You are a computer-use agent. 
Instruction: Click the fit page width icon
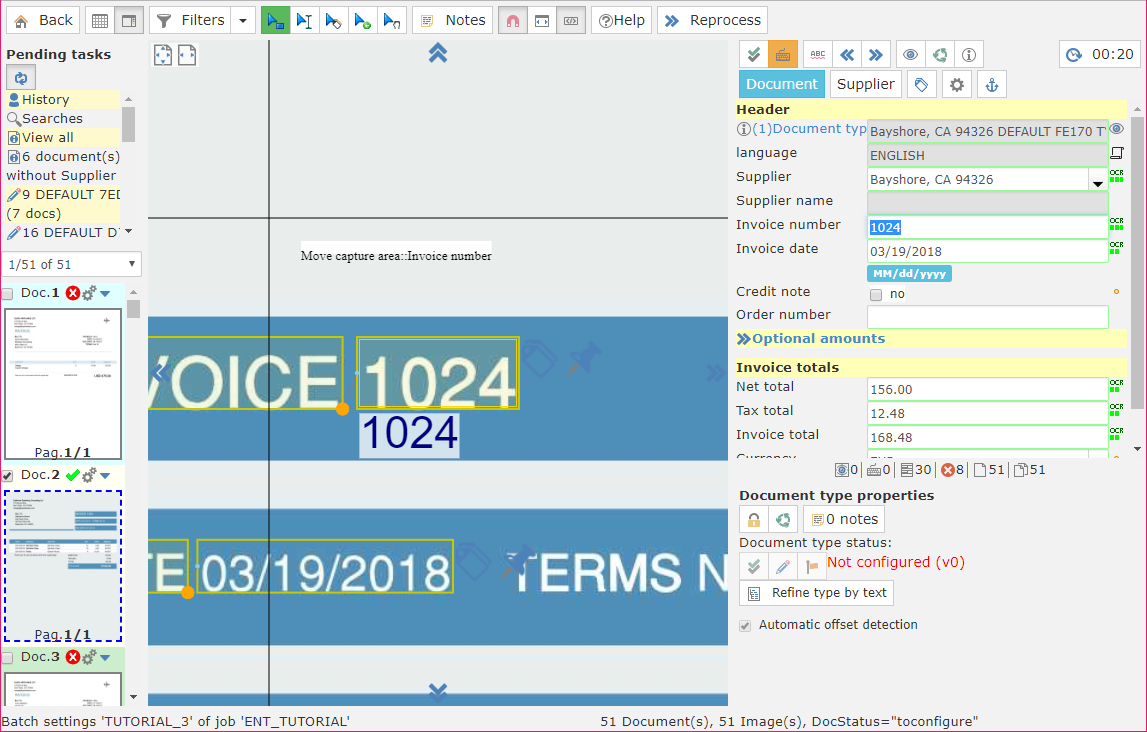click(x=187, y=55)
